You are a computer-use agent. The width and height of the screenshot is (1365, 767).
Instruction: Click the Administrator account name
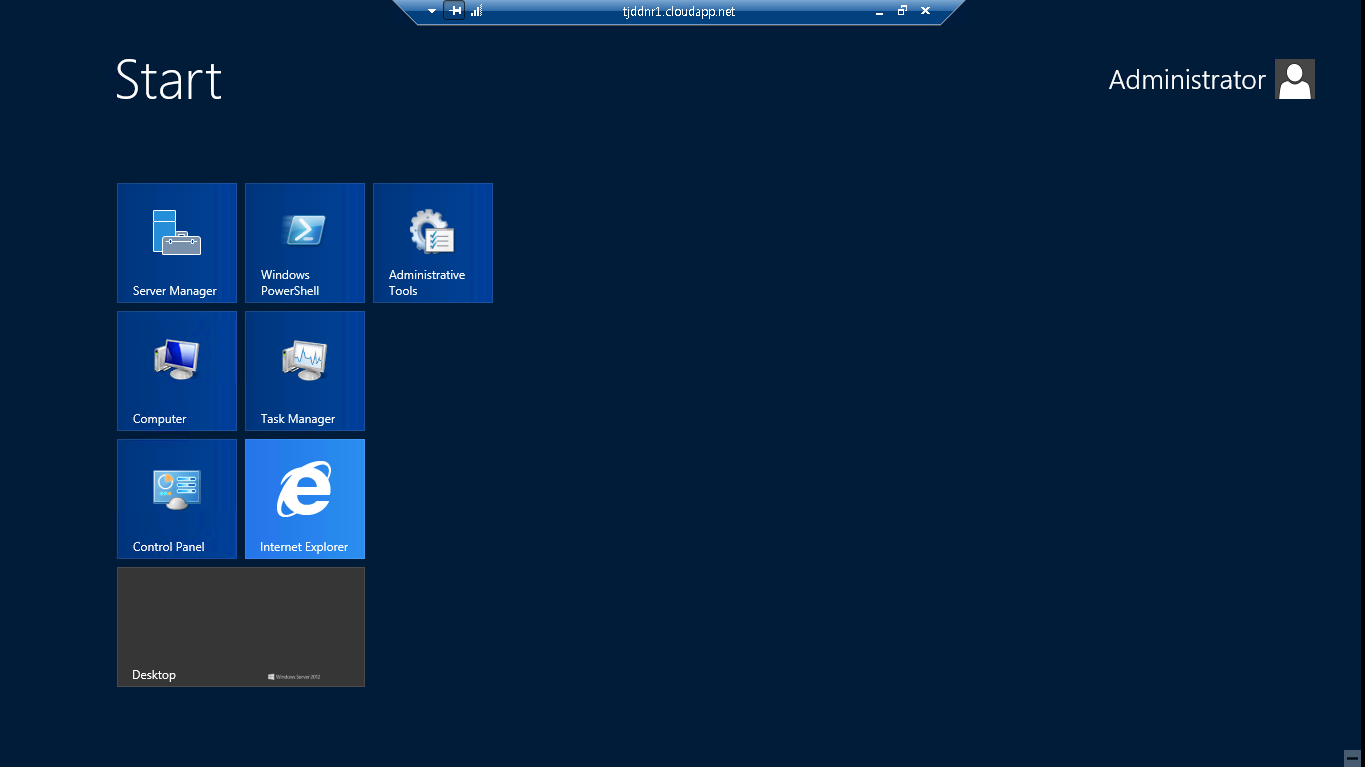click(x=1187, y=80)
